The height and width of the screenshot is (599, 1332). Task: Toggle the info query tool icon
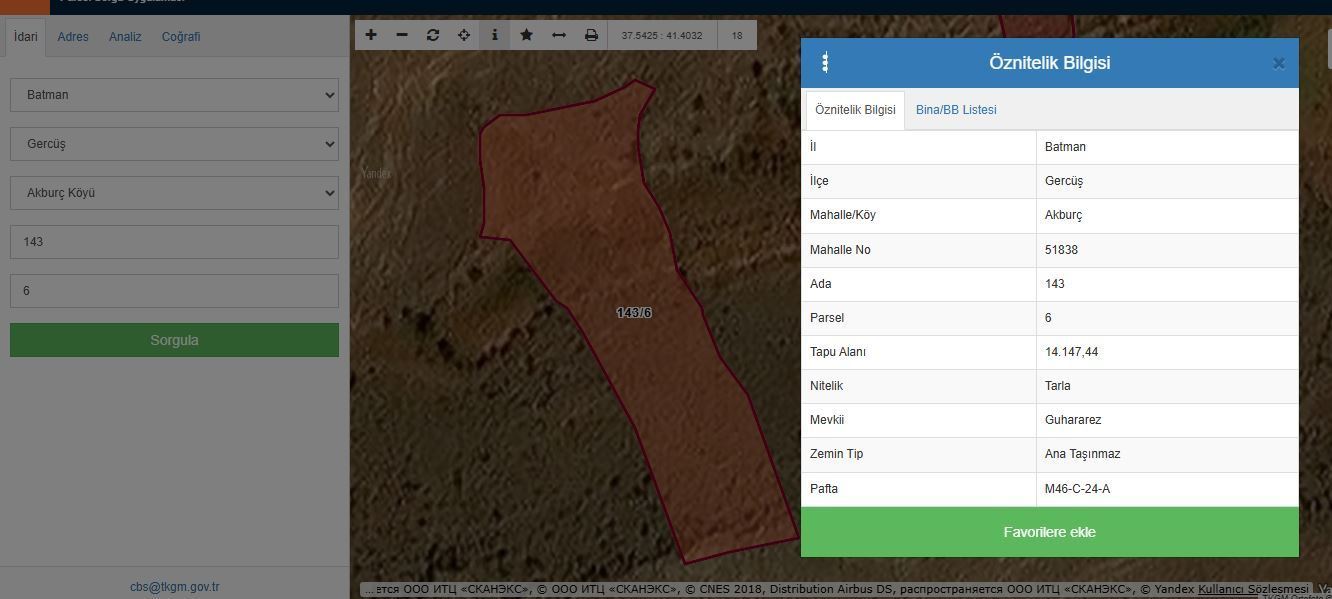point(495,35)
